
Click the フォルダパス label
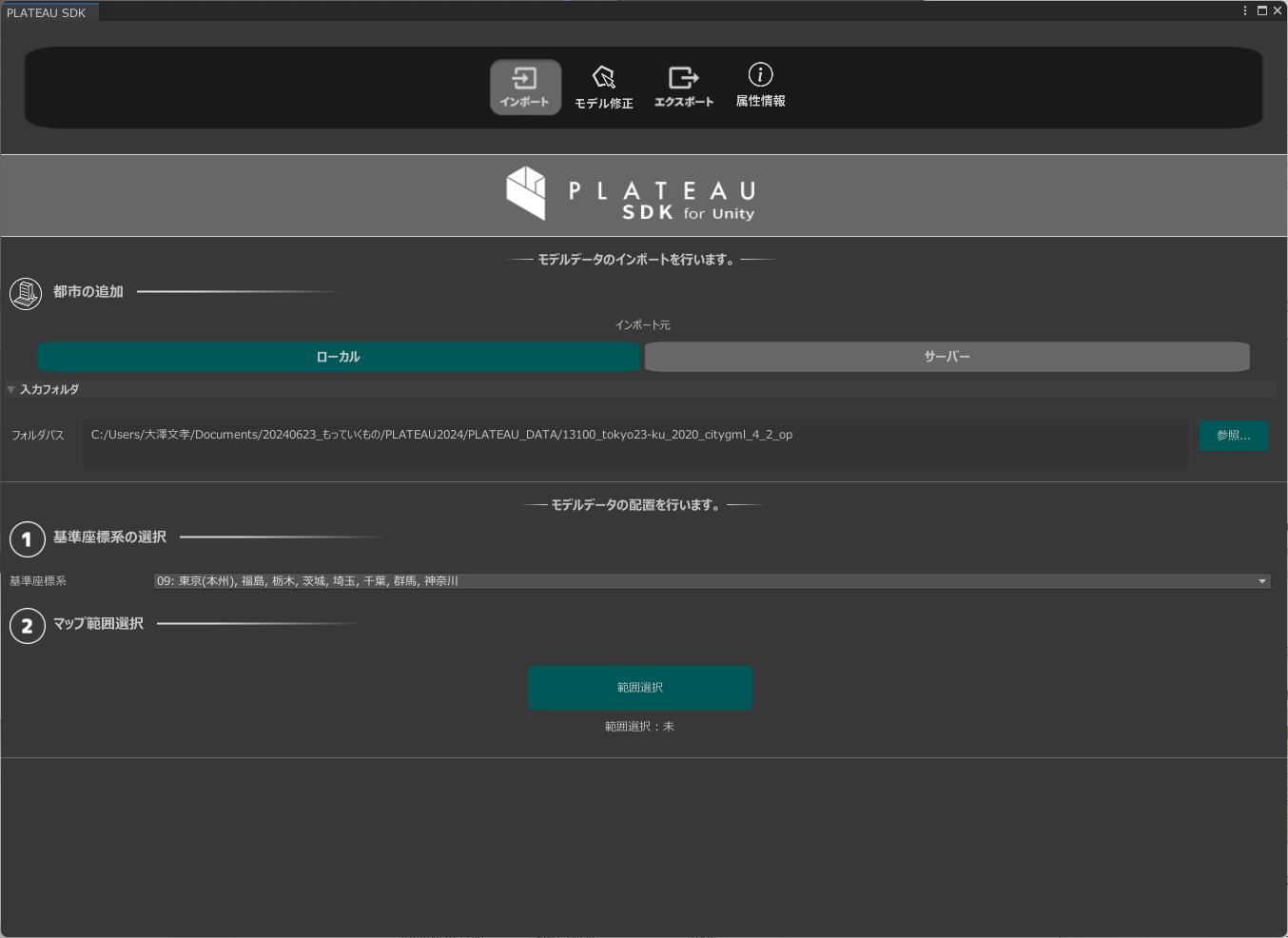coord(38,436)
